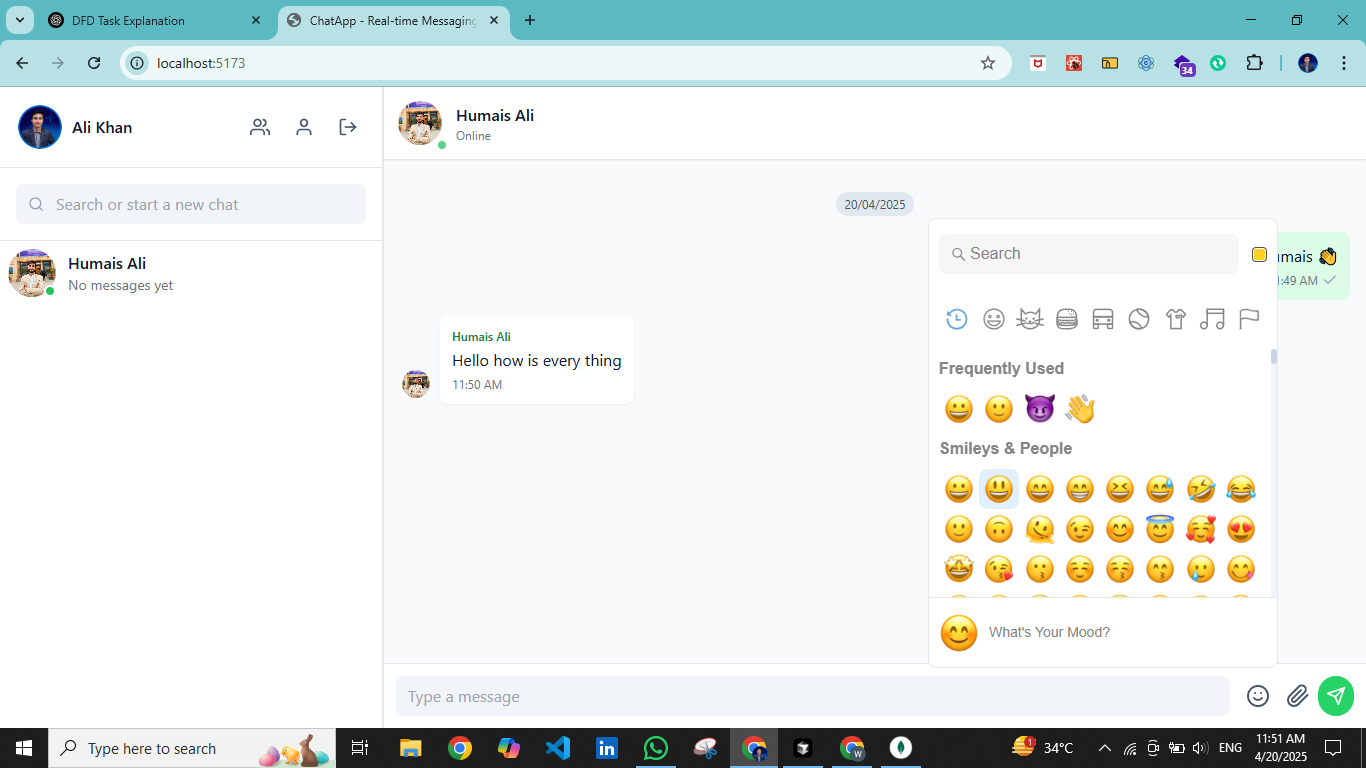Open the Chrome profile menu
The image size is (1366, 768).
(x=1307, y=62)
